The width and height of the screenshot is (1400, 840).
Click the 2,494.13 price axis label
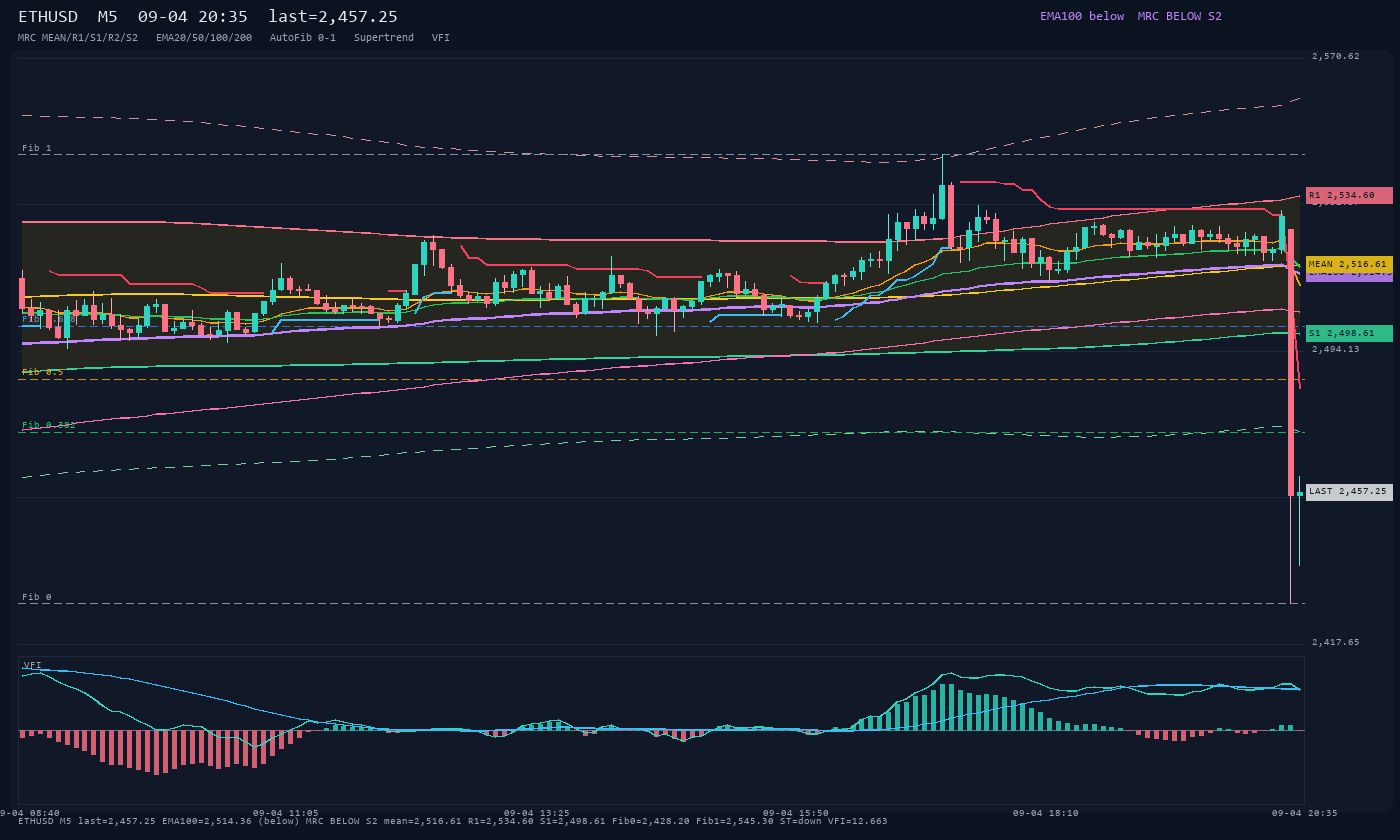pos(1336,349)
